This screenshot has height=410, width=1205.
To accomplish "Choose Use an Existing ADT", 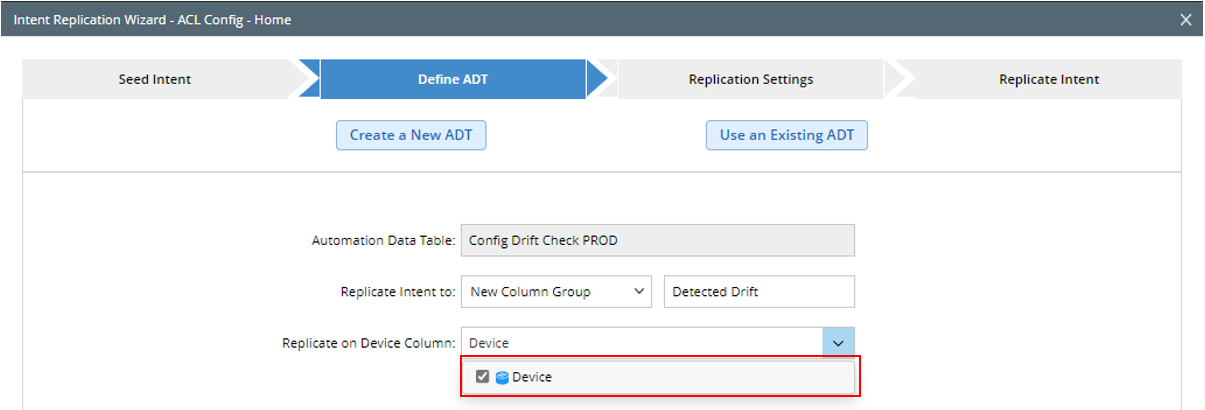I will coord(786,135).
